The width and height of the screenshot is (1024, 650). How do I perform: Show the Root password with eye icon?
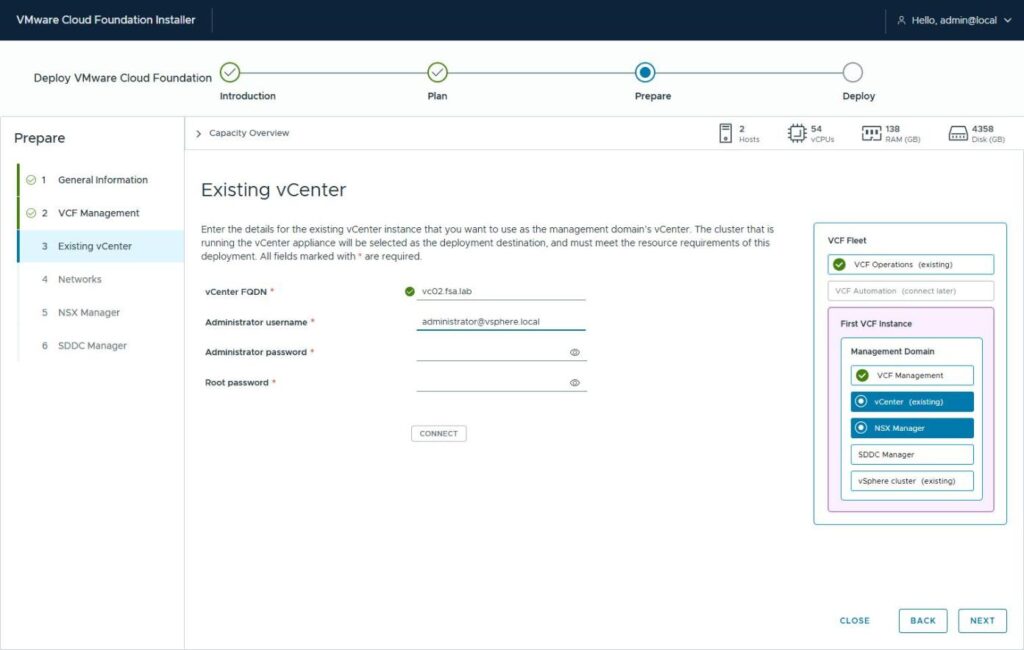tap(575, 383)
